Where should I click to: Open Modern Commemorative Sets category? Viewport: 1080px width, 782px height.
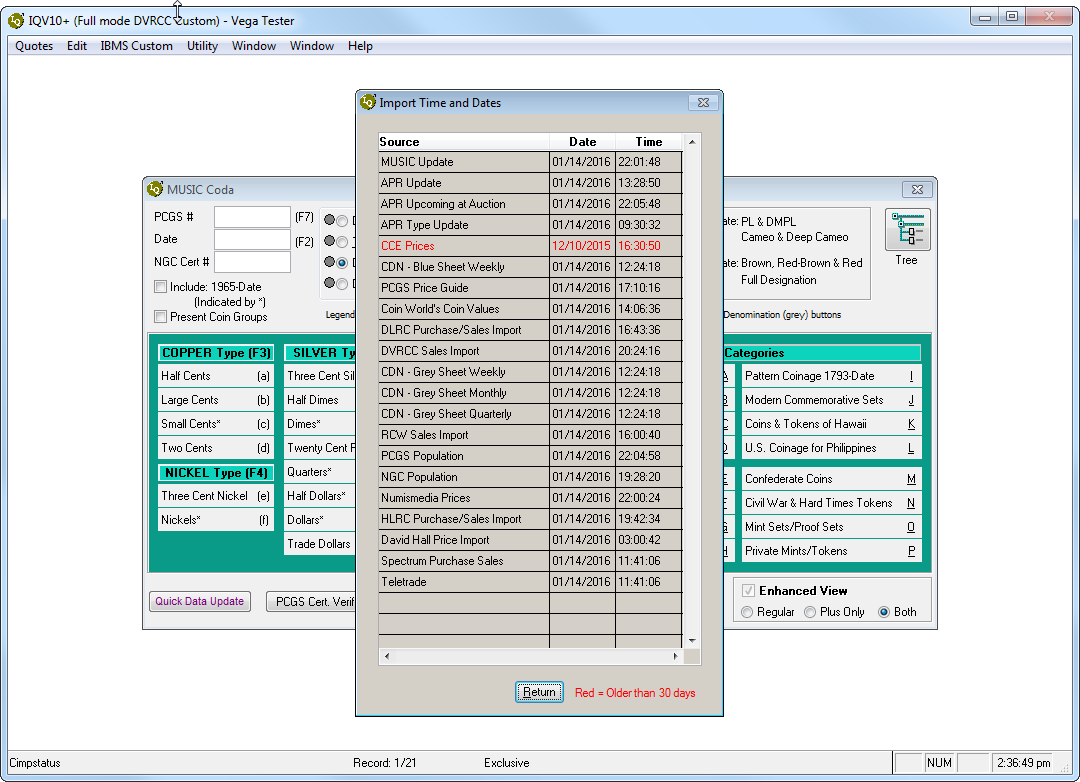point(831,400)
